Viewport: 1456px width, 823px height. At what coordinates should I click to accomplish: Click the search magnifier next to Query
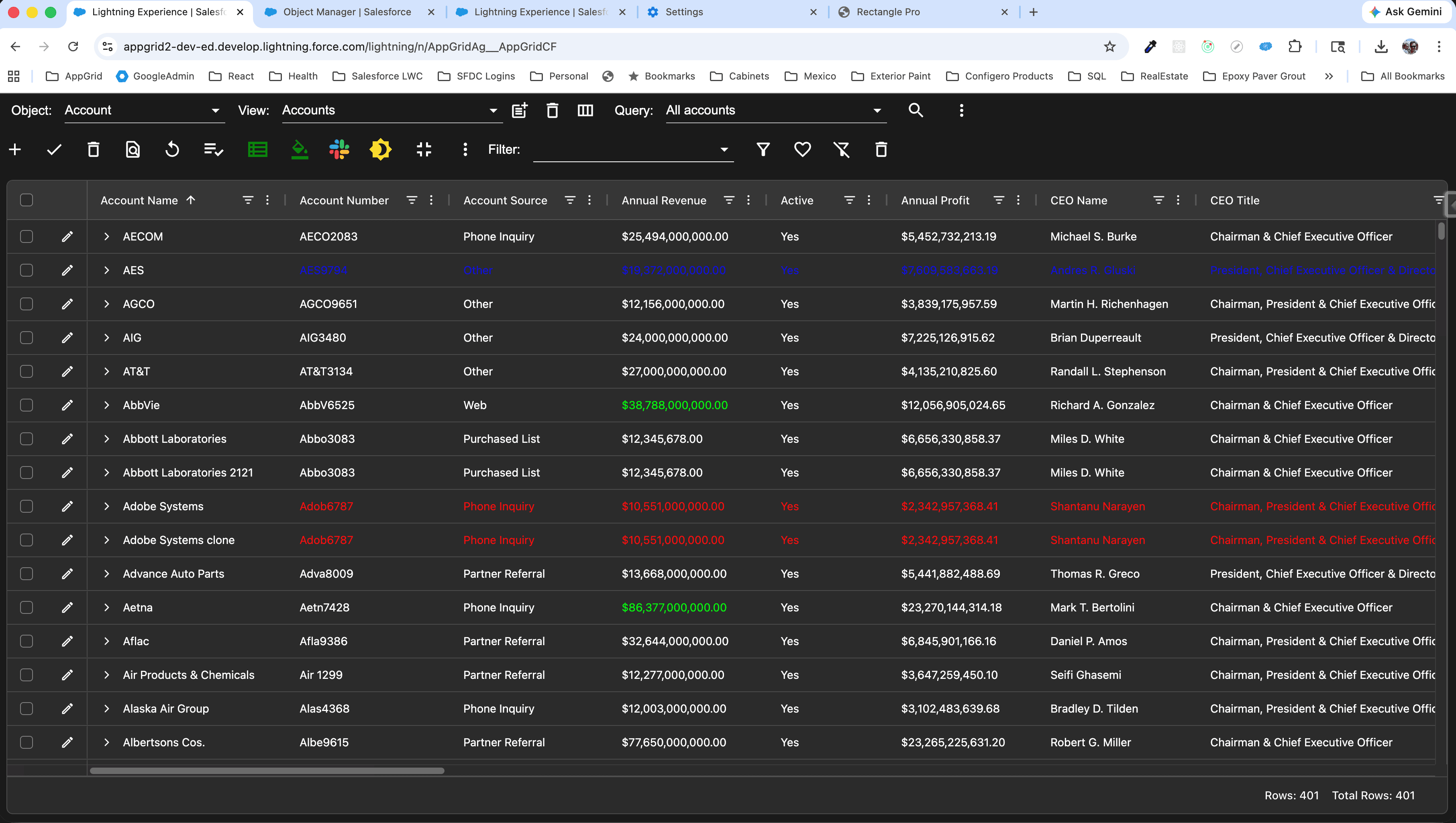(916, 110)
